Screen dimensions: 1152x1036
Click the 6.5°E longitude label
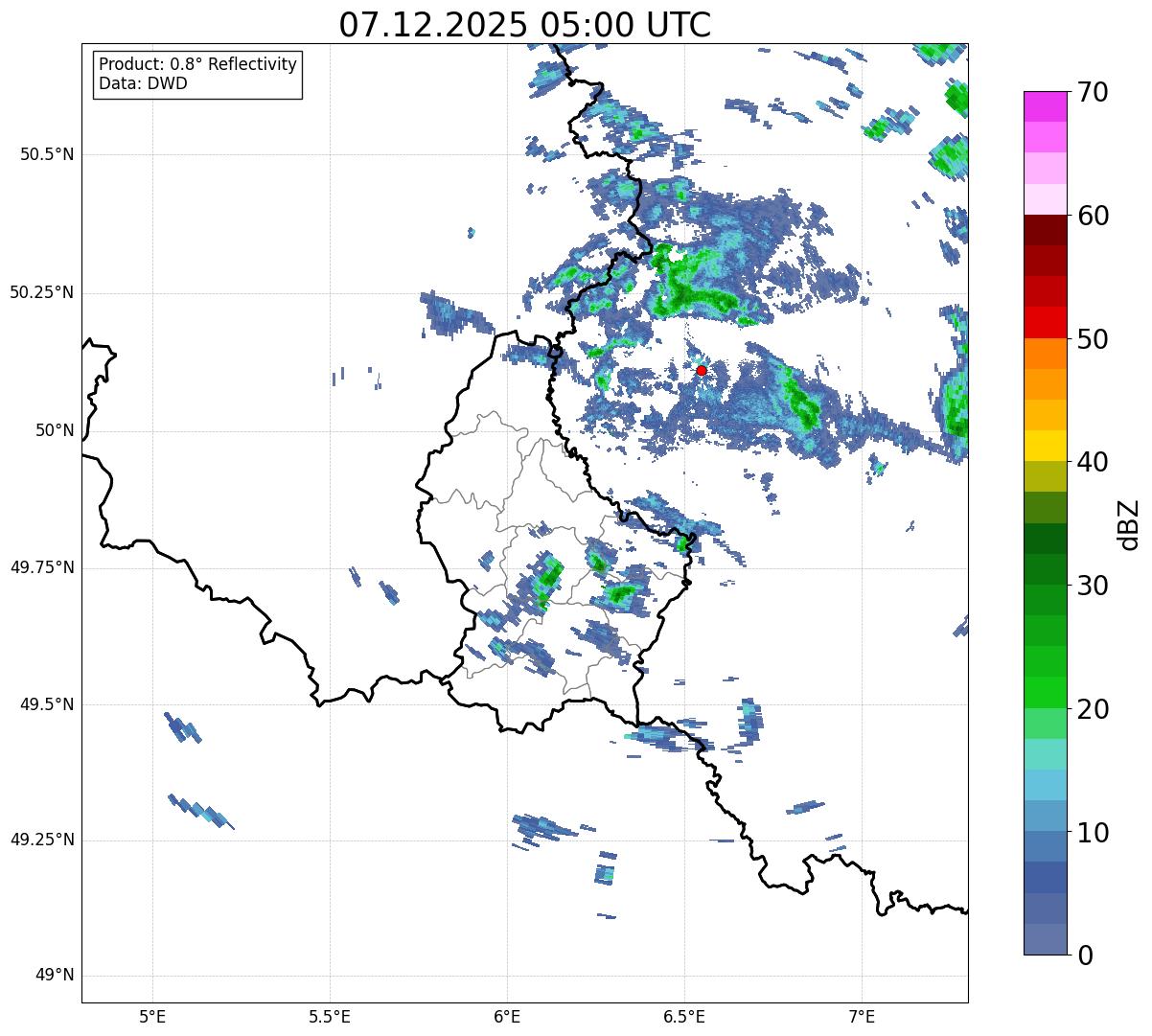tap(685, 1016)
